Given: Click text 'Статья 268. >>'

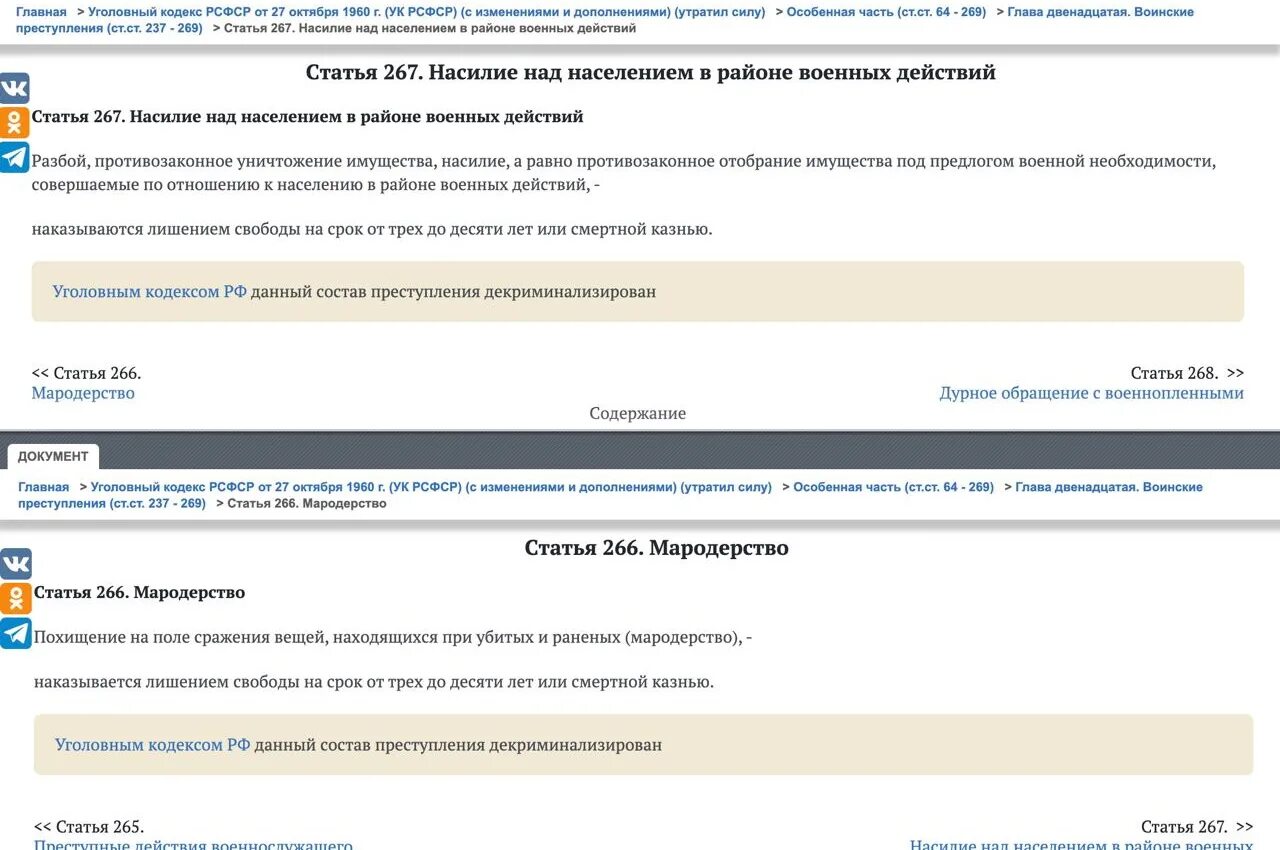Looking at the screenshot, I should click(x=1188, y=373).
